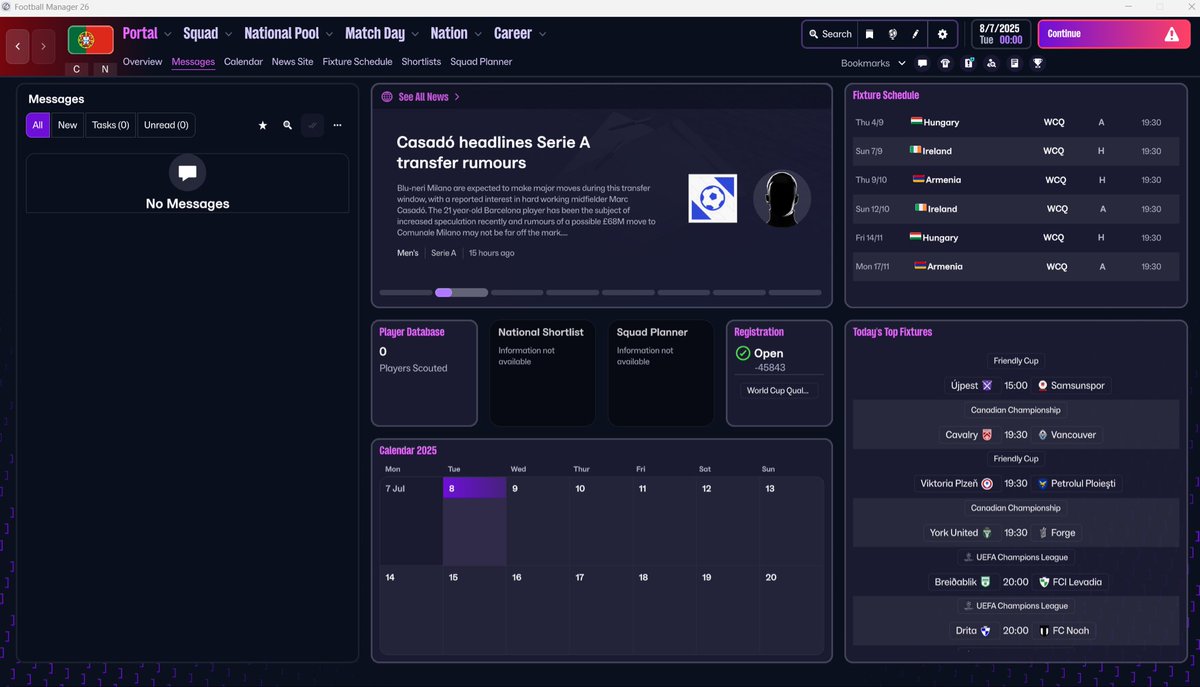
Task: Open the Thu 4/9 Hungary away fixture
Action: [x=1016, y=122]
